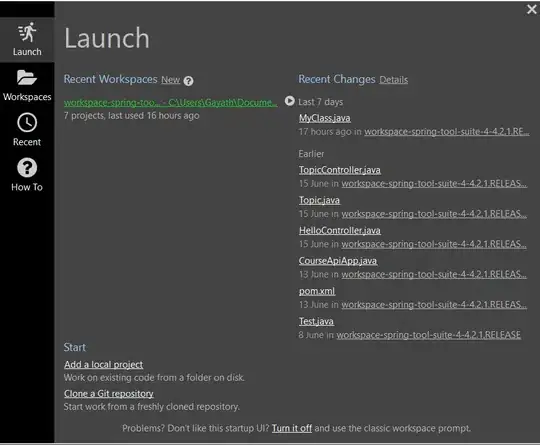Open the Workspaces folder icon
The height and width of the screenshot is (445, 540).
click(27, 77)
